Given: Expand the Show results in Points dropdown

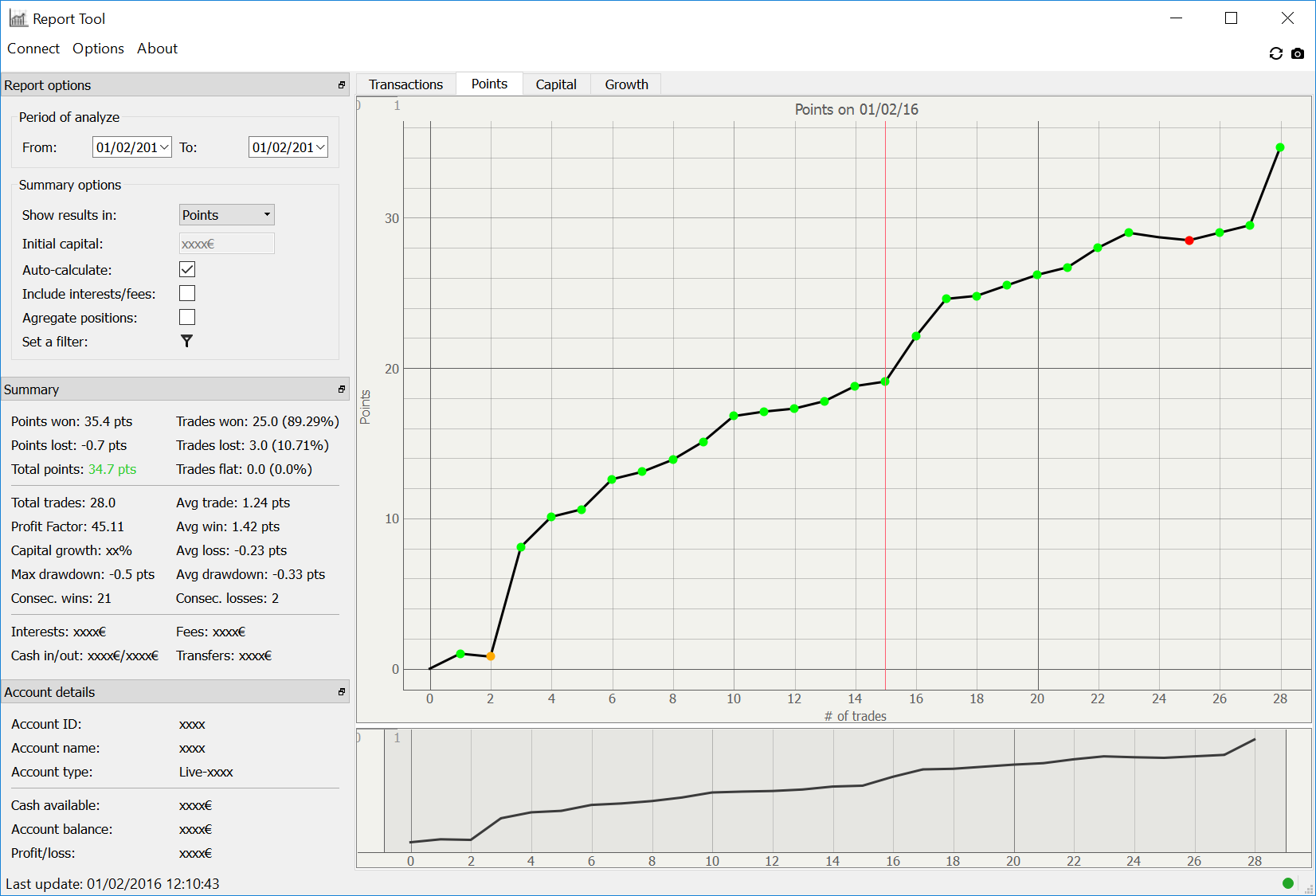Looking at the screenshot, I should pos(227,215).
